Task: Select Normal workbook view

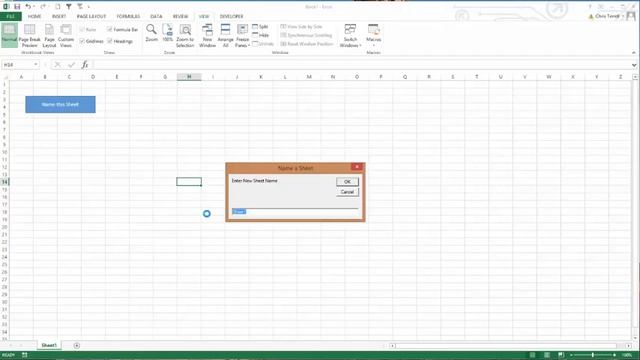Action: [x=9, y=36]
